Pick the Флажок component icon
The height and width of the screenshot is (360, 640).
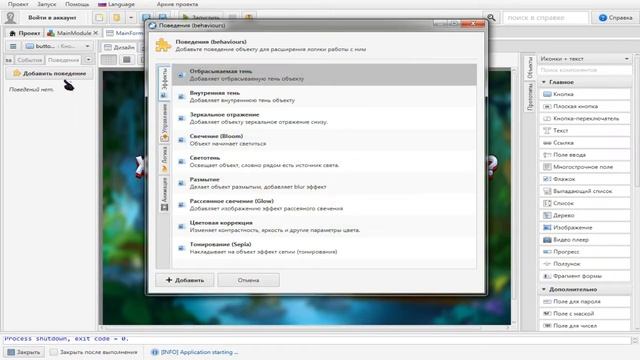coord(547,179)
